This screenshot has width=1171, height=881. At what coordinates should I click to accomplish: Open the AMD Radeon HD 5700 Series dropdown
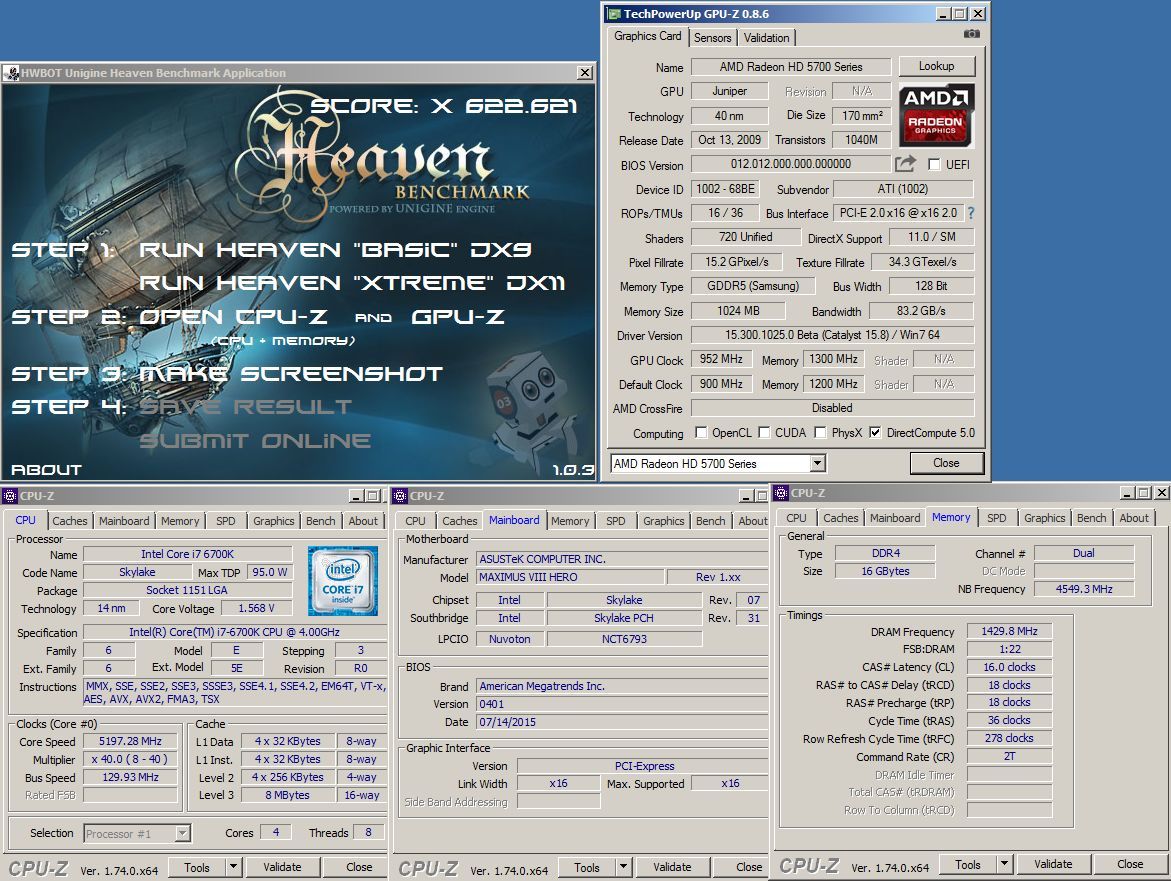point(818,464)
